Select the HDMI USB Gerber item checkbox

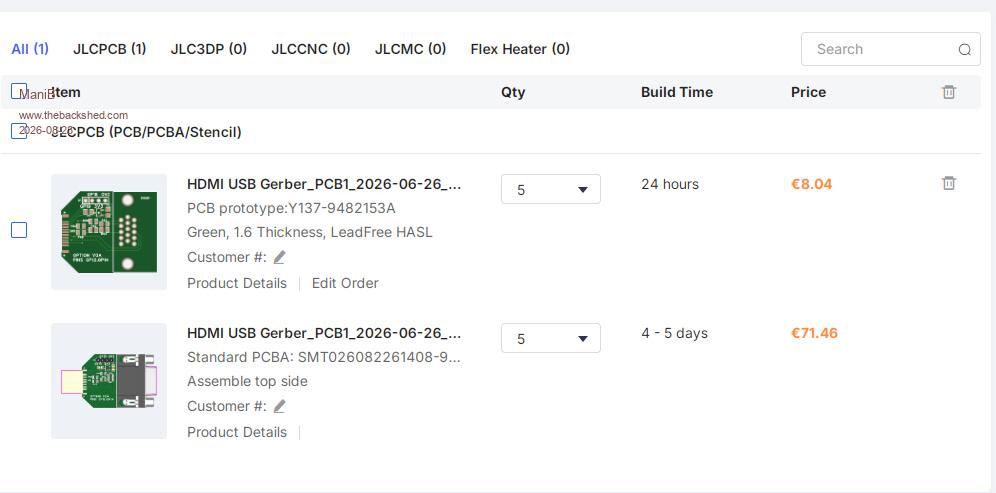pos(19,230)
